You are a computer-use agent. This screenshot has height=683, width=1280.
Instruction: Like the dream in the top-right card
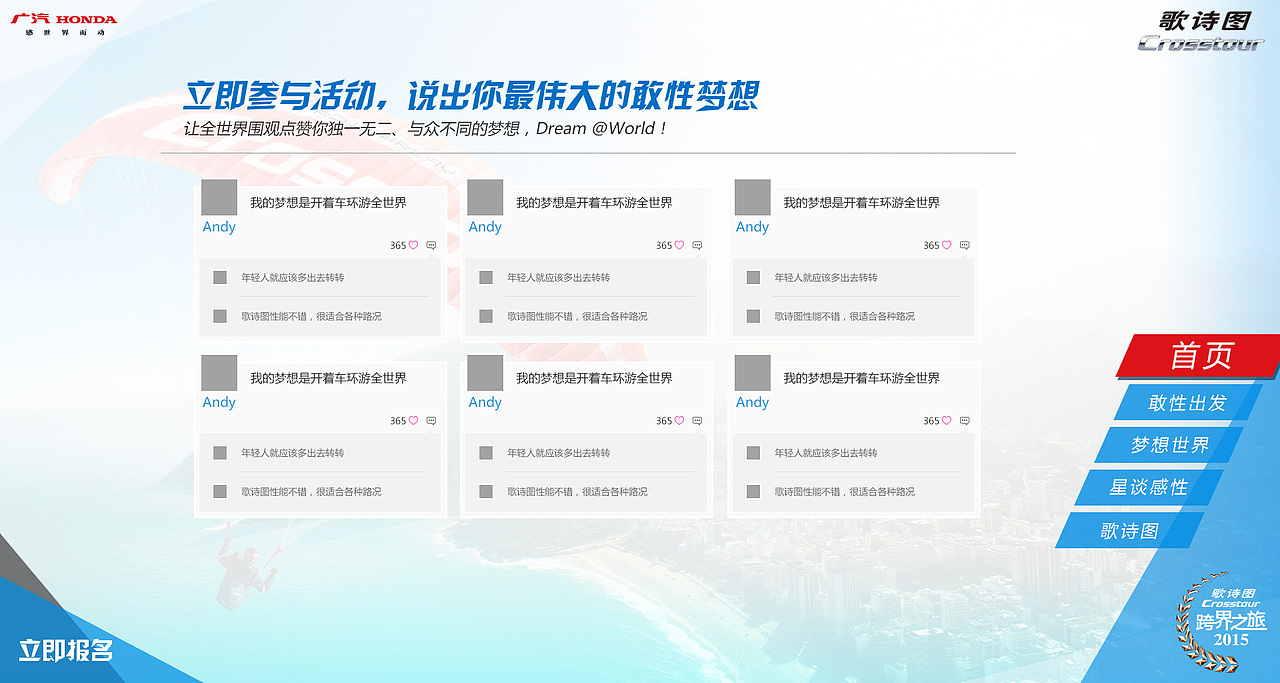click(946, 245)
